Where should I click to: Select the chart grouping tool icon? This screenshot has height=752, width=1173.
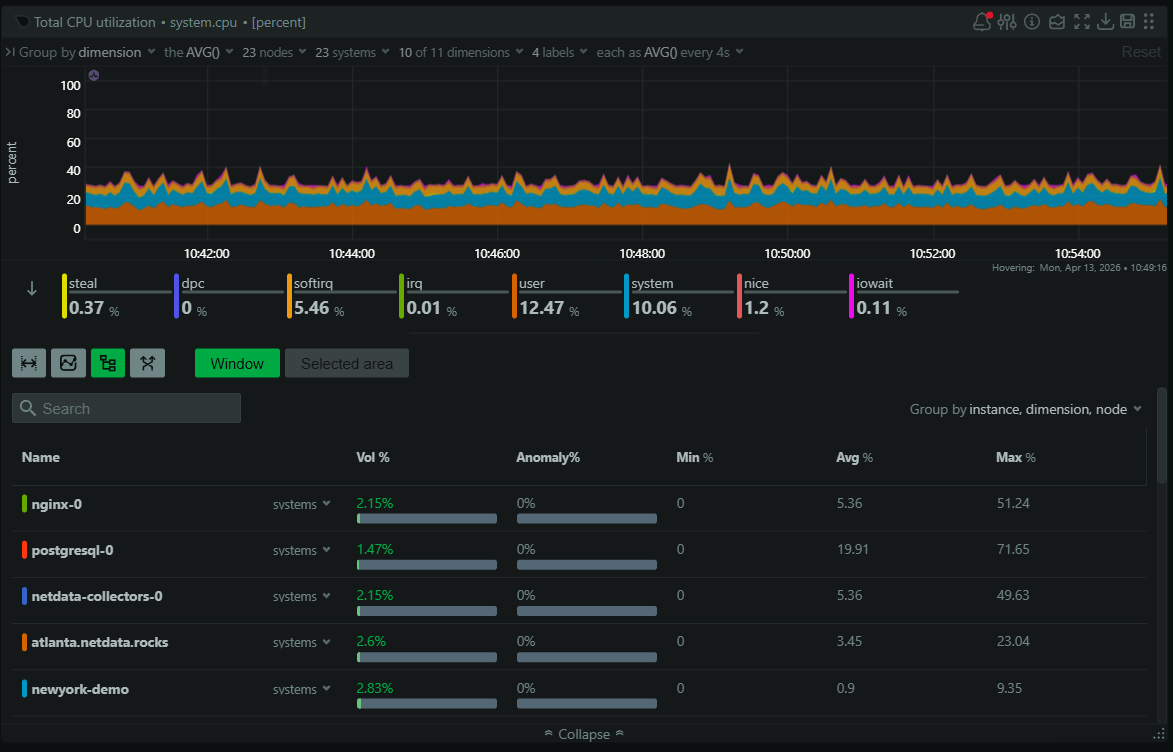[x=107, y=363]
